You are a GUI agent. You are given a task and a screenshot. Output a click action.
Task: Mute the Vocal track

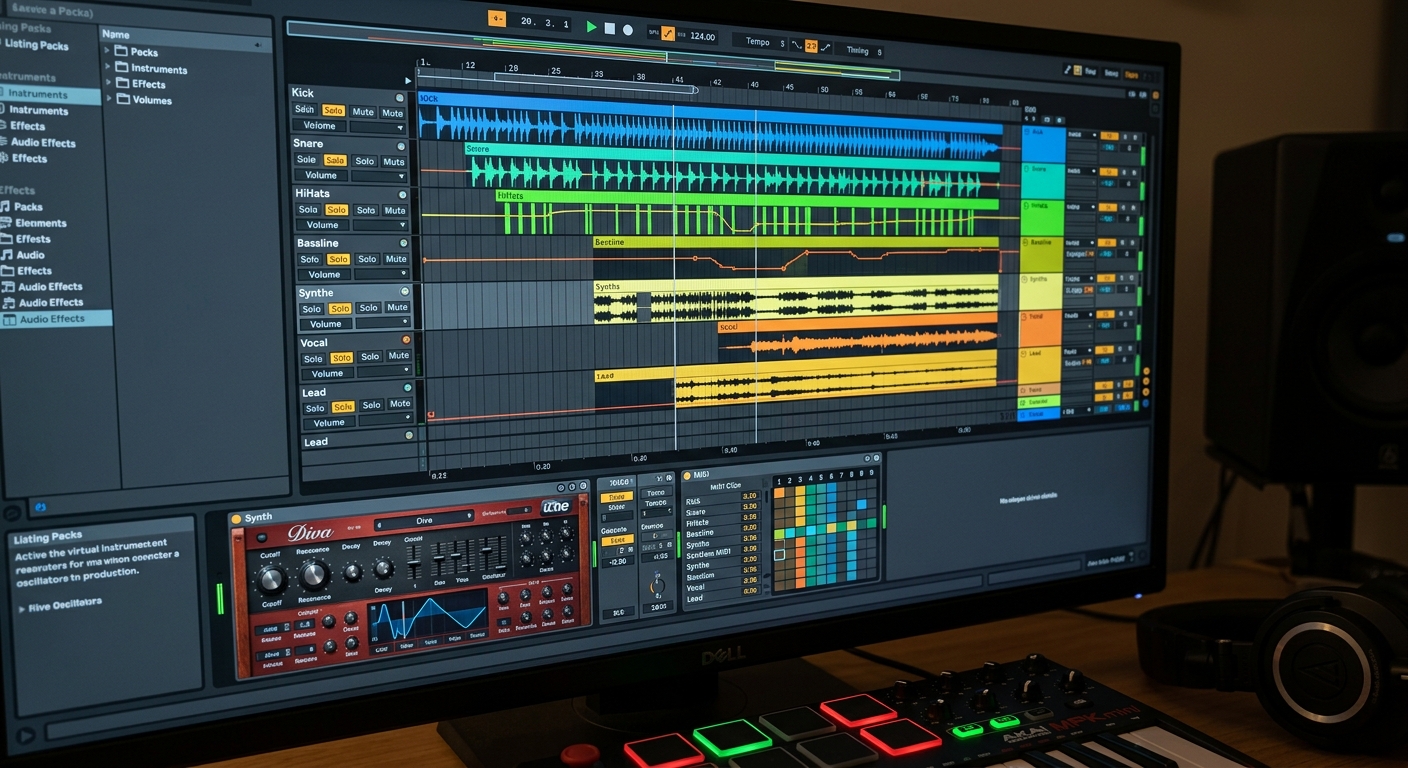click(399, 356)
